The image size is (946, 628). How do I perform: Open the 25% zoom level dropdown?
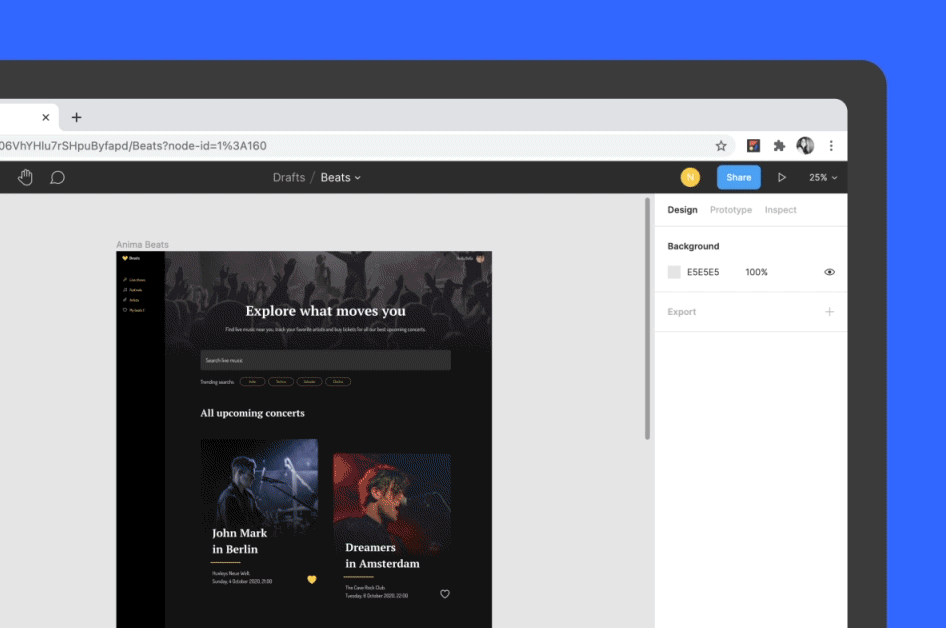[x=823, y=177]
